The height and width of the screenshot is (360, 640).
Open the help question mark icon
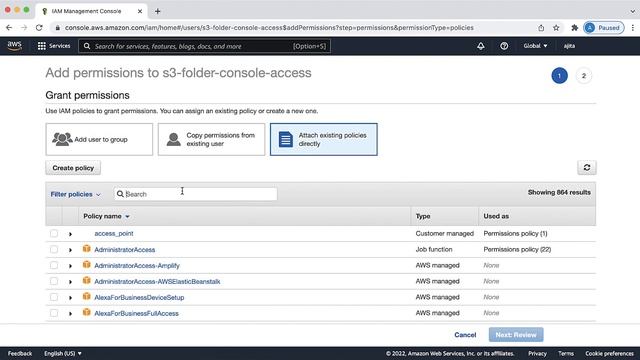click(x=504, y=46)
